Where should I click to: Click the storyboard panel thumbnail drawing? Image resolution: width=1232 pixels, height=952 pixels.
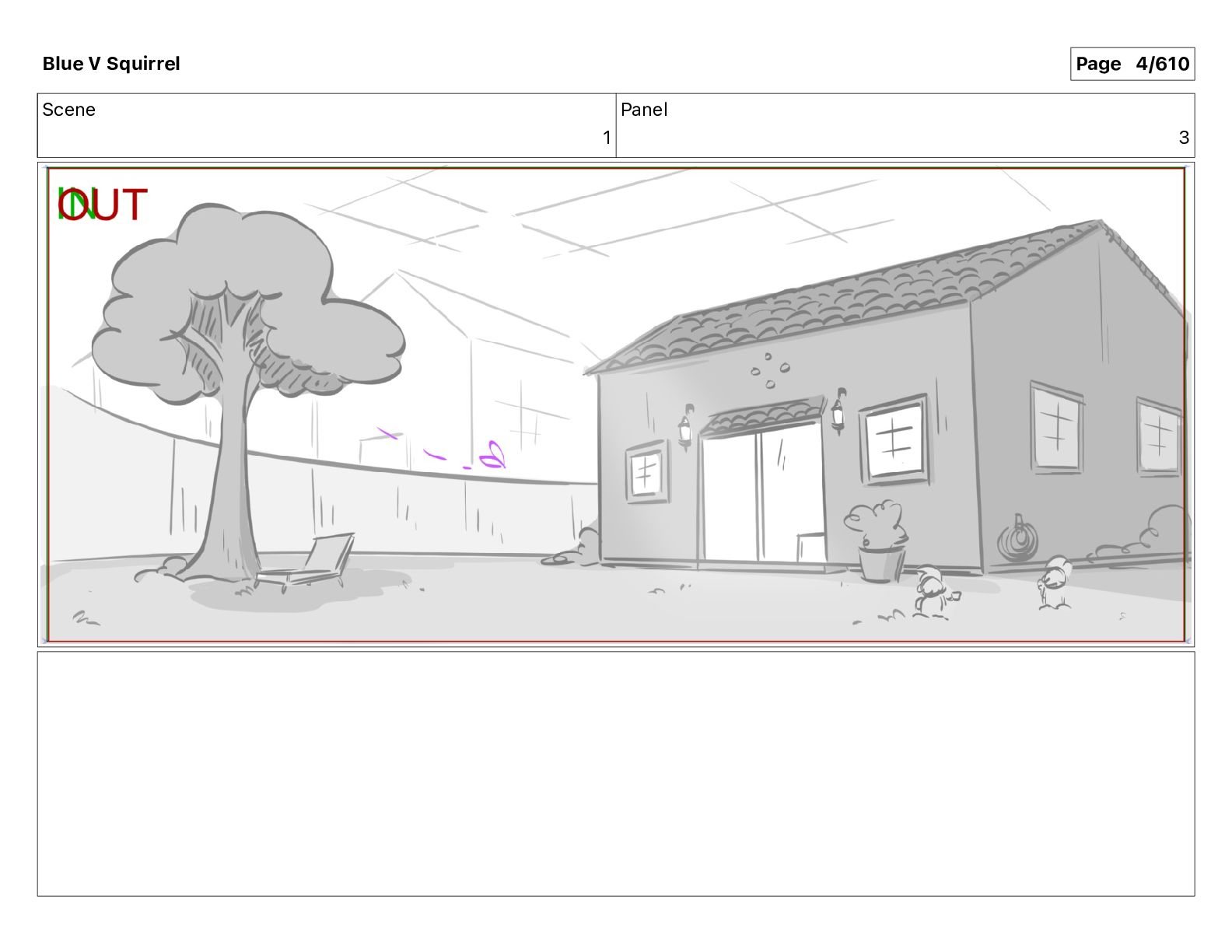click(x=616, y=404)
